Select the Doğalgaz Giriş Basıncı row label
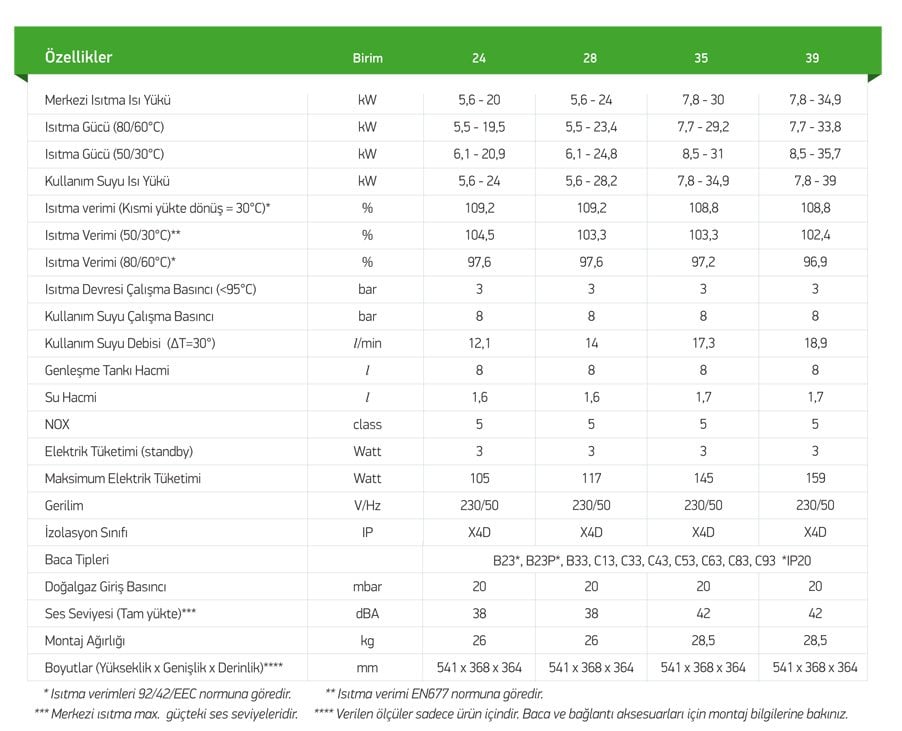 (105, 586)
